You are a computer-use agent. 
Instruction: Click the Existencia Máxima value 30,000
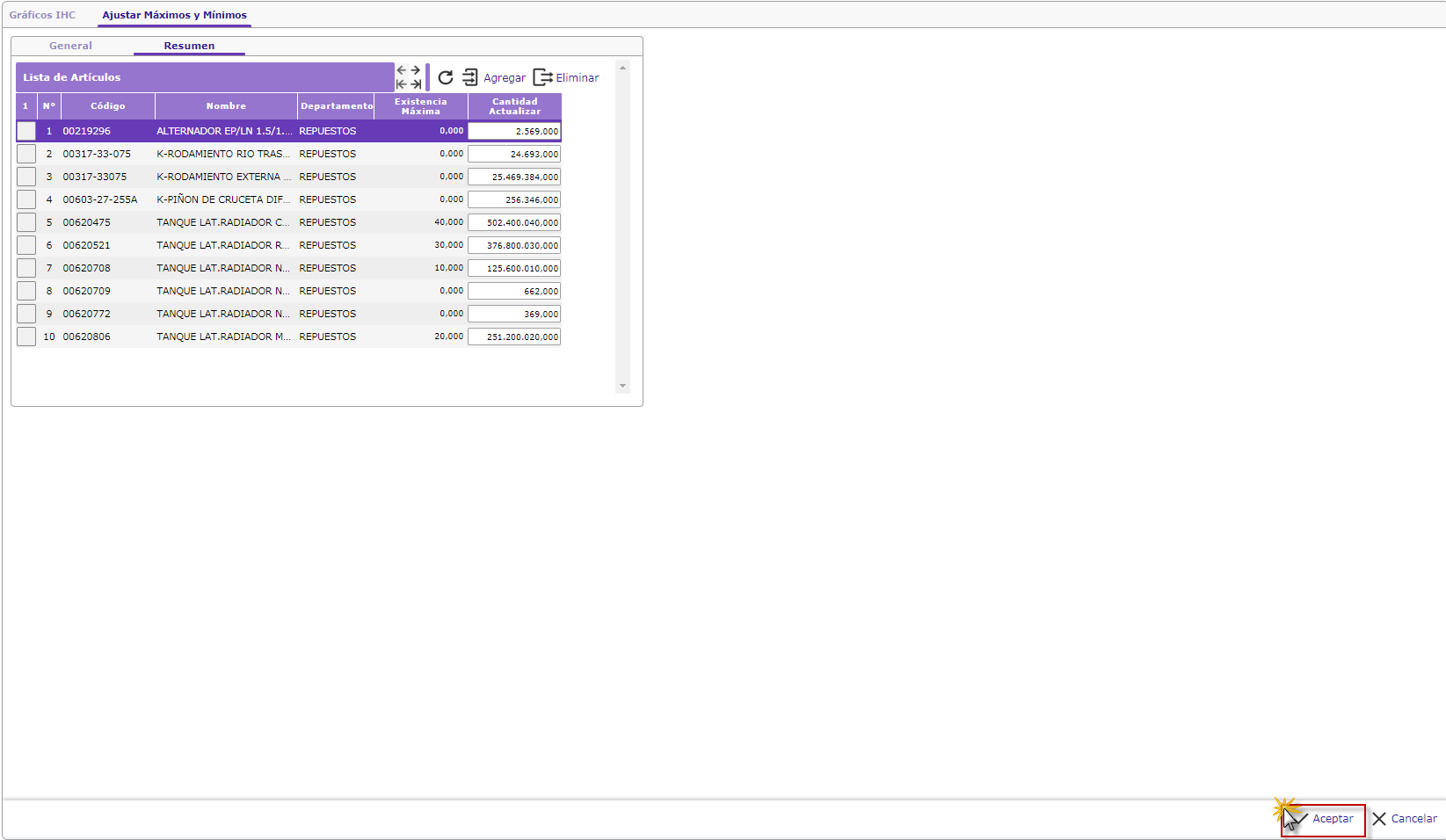point(448,245)
